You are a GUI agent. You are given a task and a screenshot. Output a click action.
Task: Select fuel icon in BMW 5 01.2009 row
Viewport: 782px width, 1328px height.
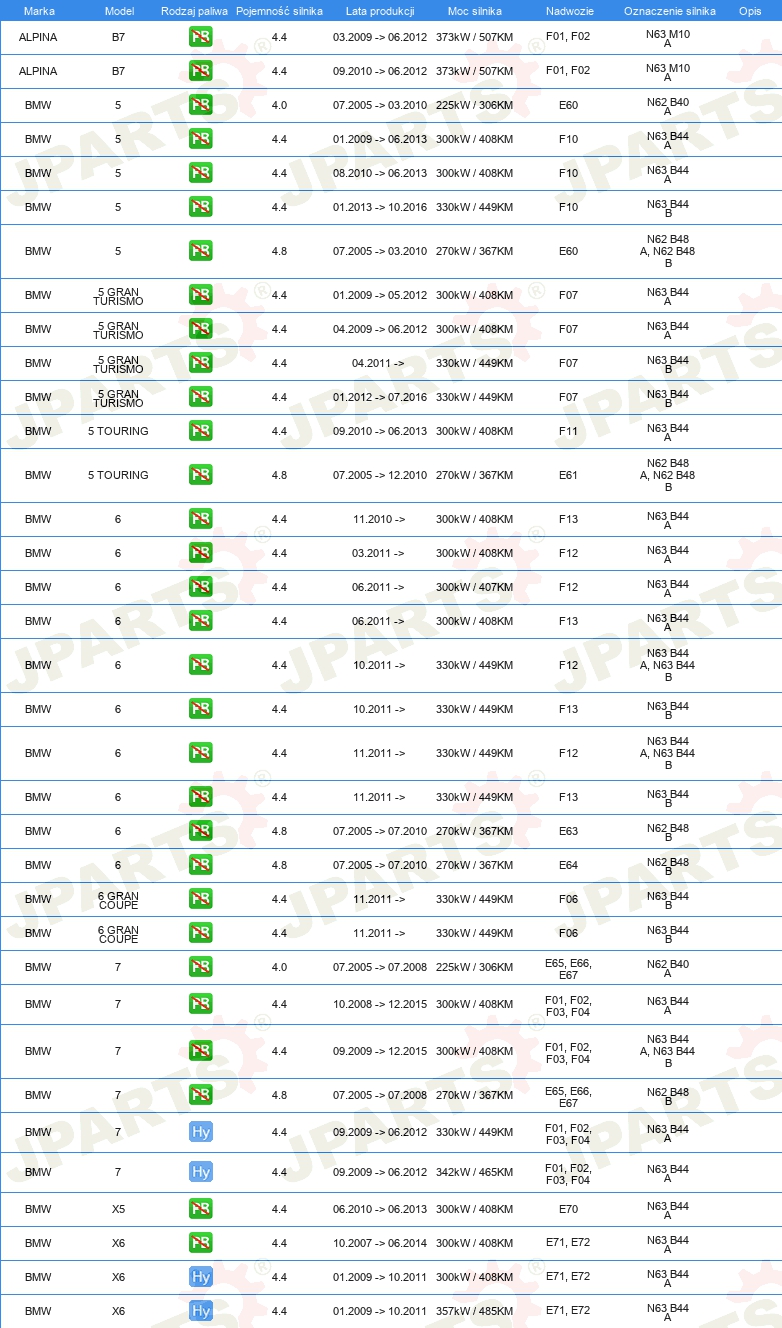click(200, 140)
